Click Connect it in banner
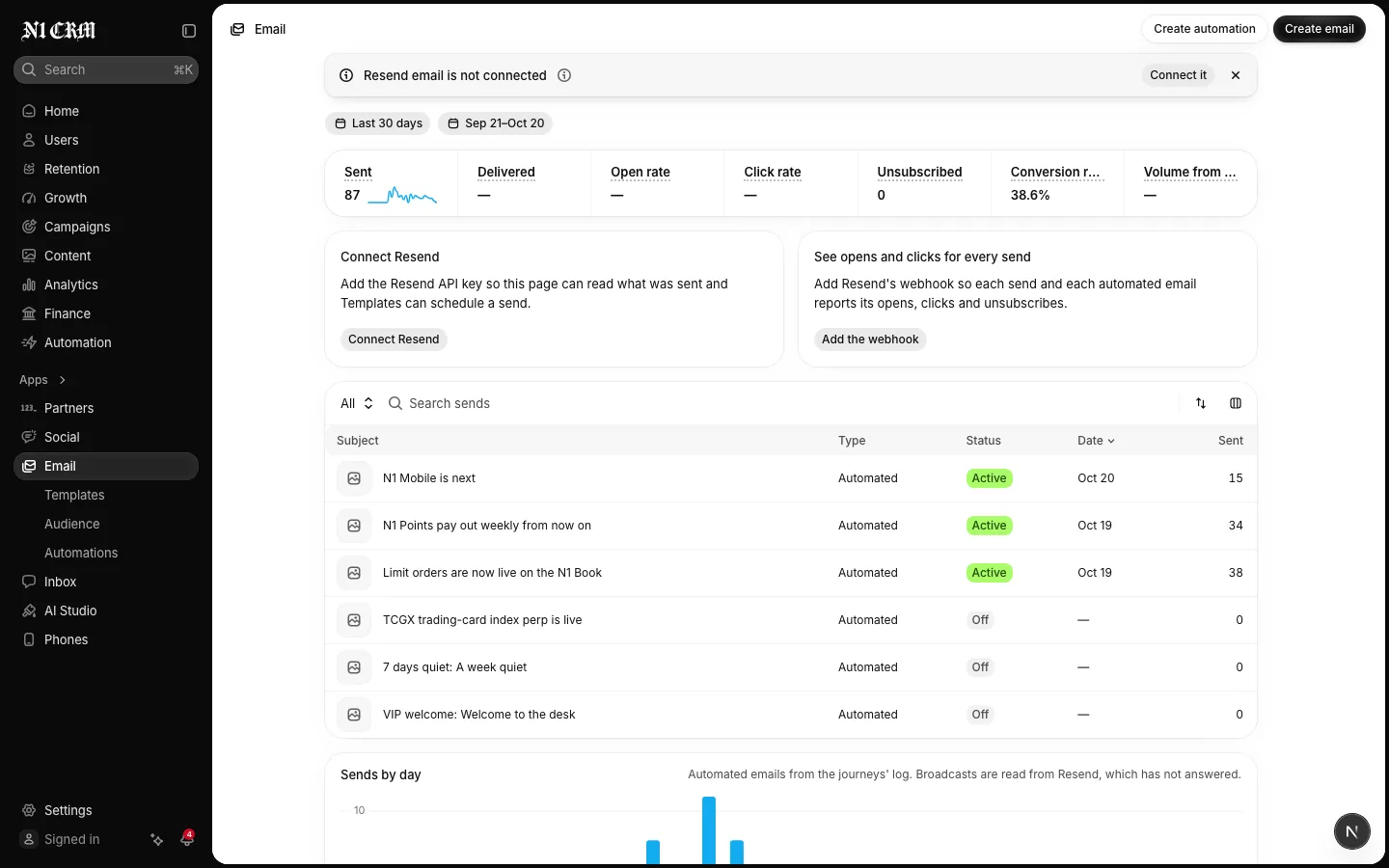Viewport: 1389px width, 868px height. [1178, 75]
